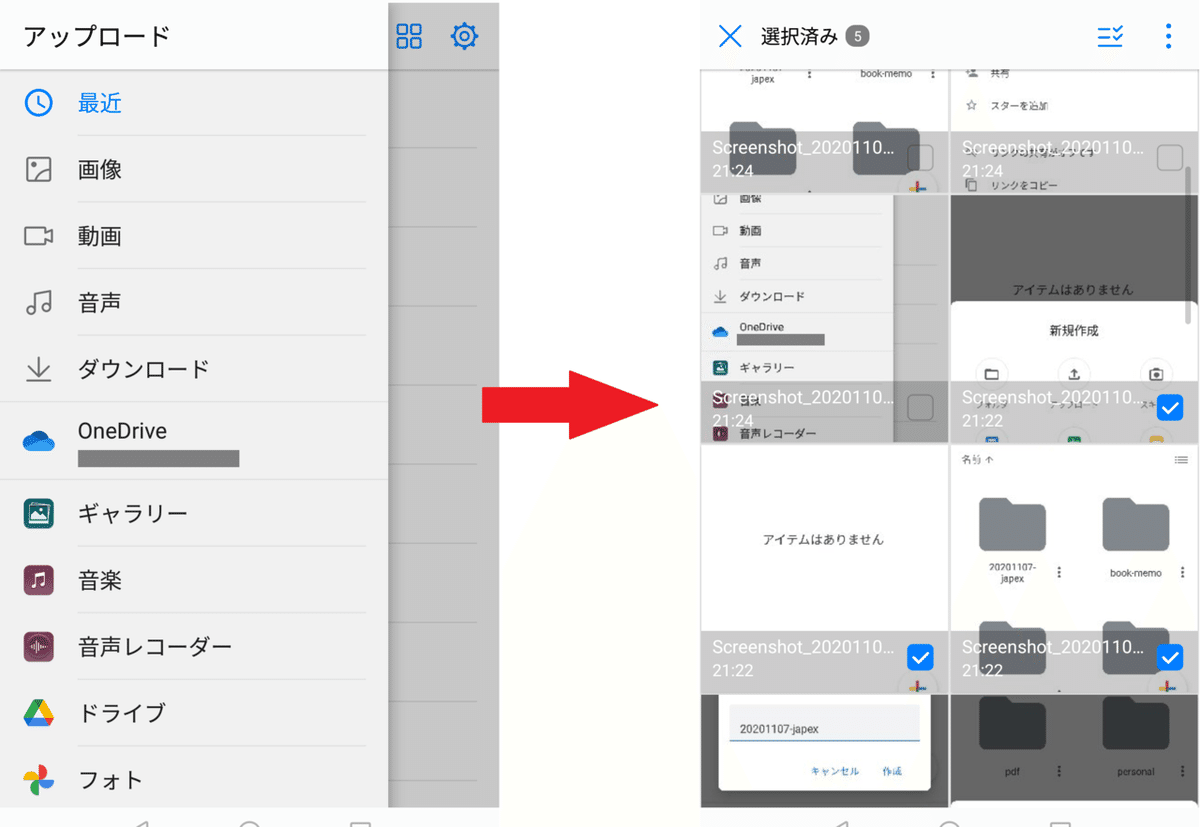This screenshot has width=1200, height=827.
Task: Open ギャラリー (Gallery) app source
Action: click(x=194, y=514)
